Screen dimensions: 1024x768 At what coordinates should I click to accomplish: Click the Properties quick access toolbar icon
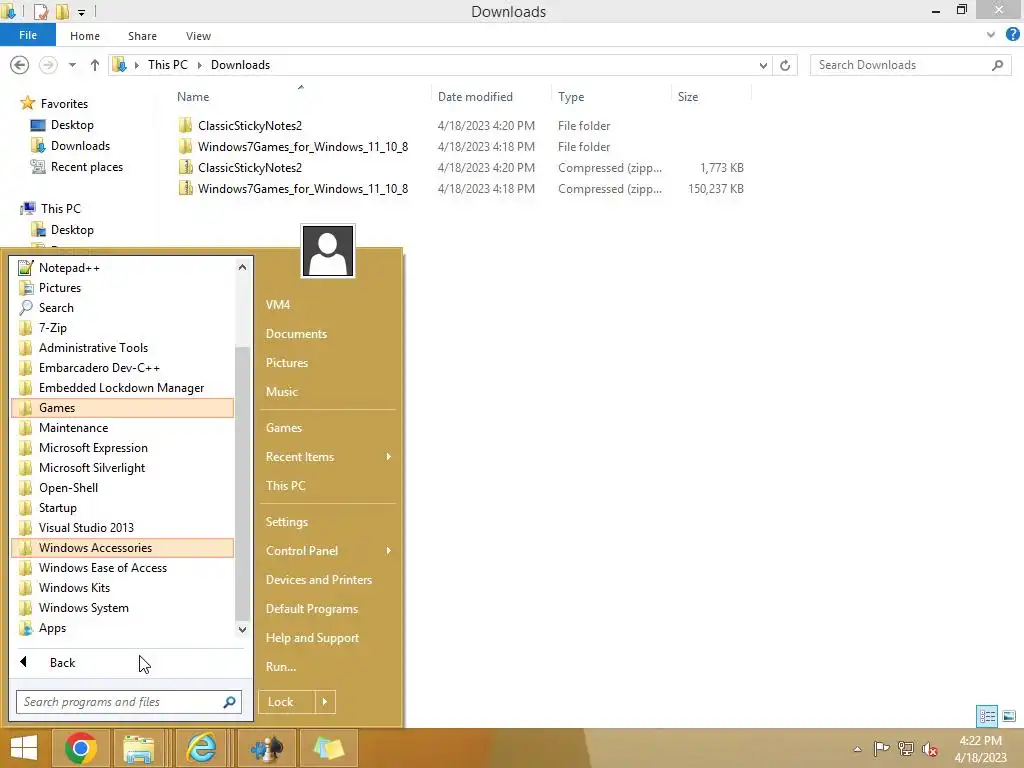point(41,11)
